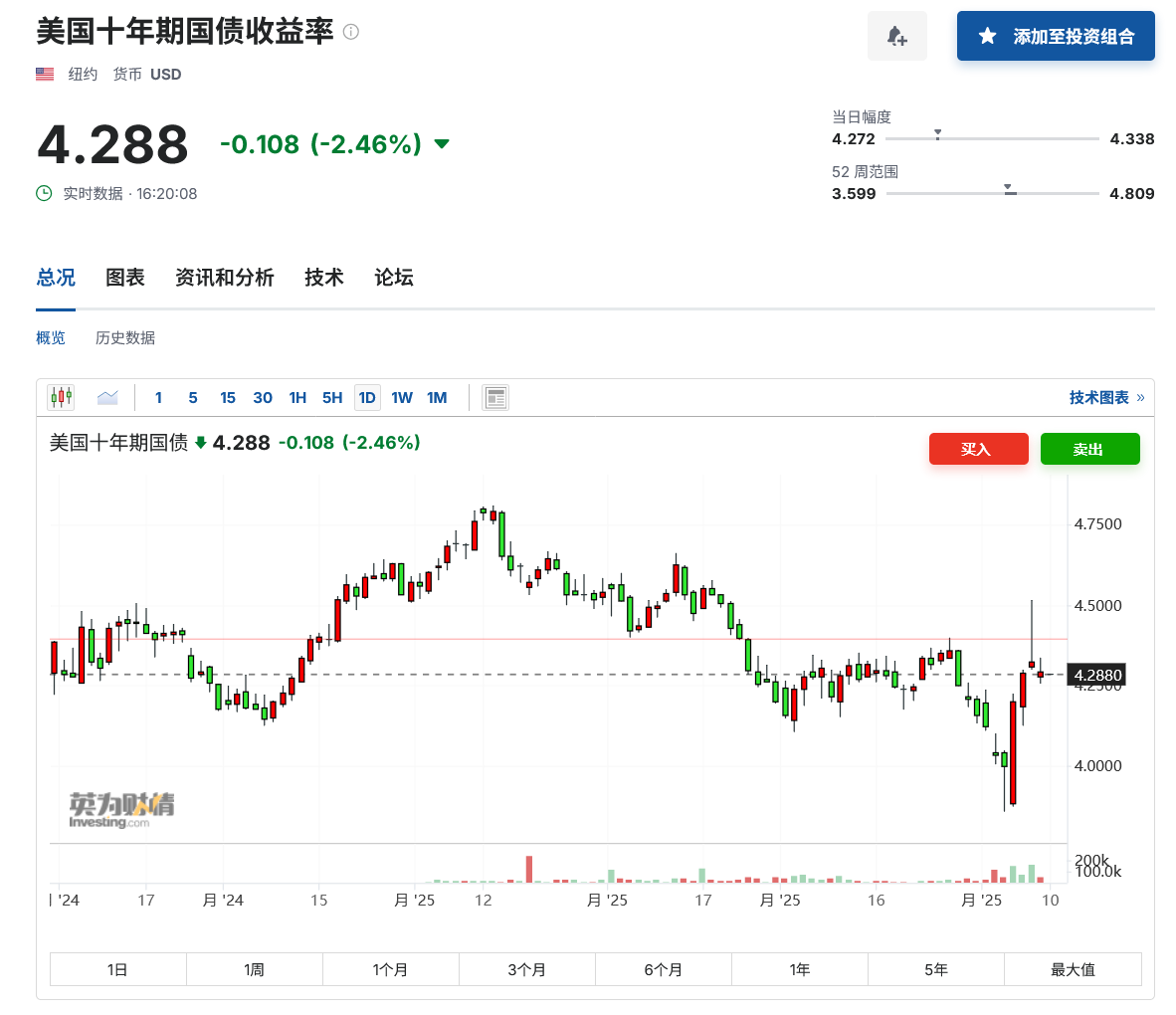Click the day's low value 4.272
The width and height of the screenshot is (1176, 1015).
[x=854, y=138]
